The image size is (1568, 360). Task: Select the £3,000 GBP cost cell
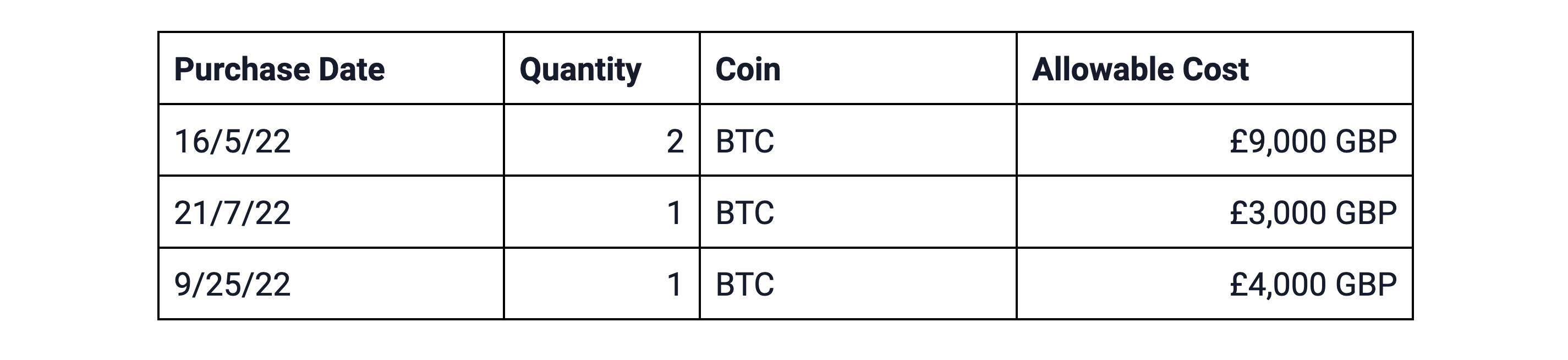(x=1313, y=213)
